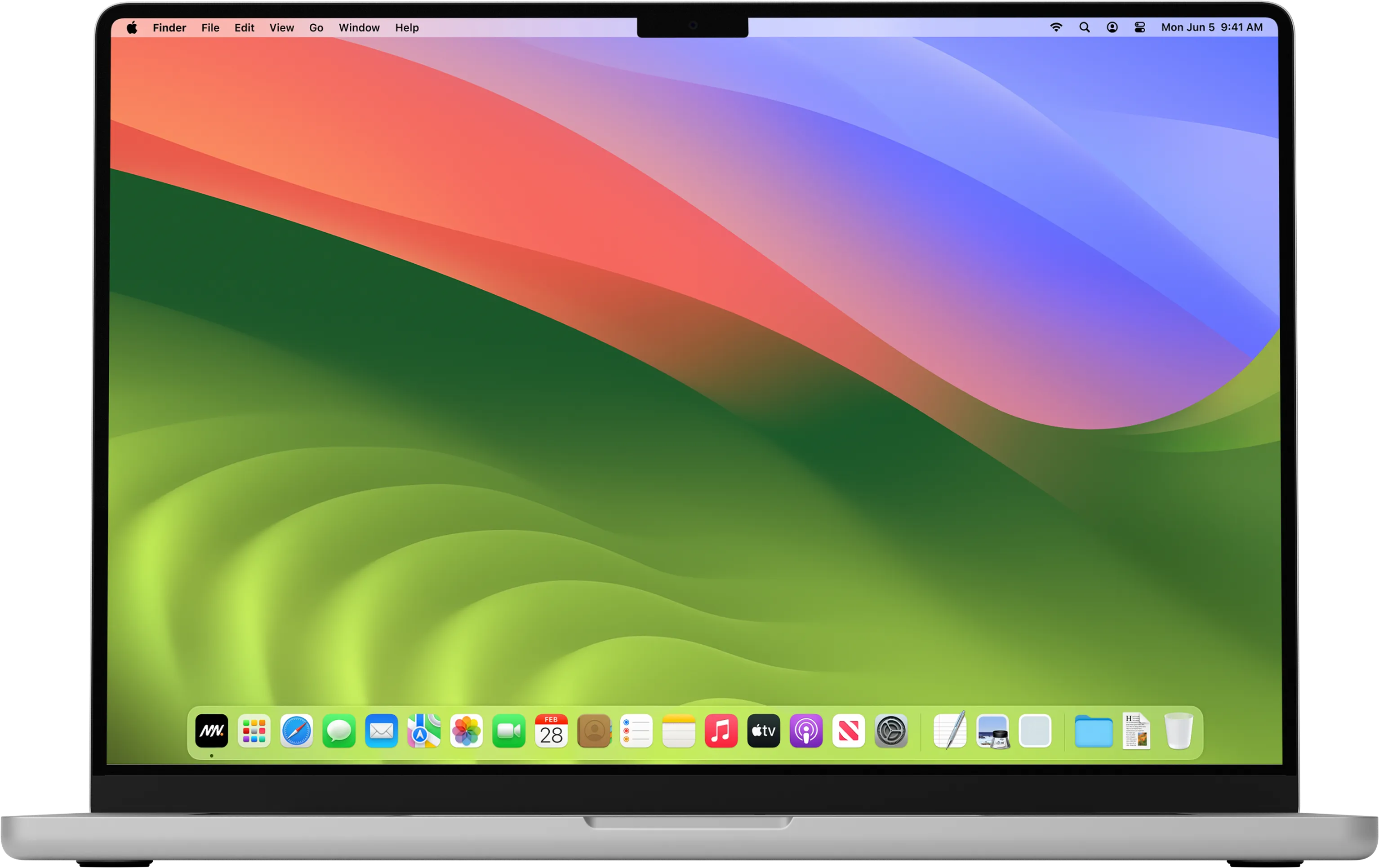Open Maps from the Dock
Screen dimensions: 1379x868
coord(424,731)
